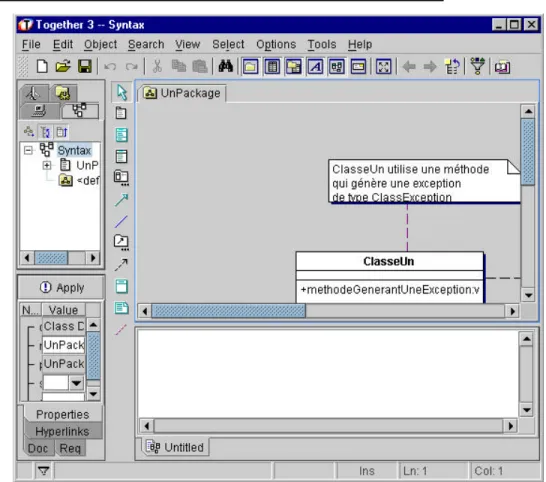Click status bar funnel filter icon

(x=44, y=471)
